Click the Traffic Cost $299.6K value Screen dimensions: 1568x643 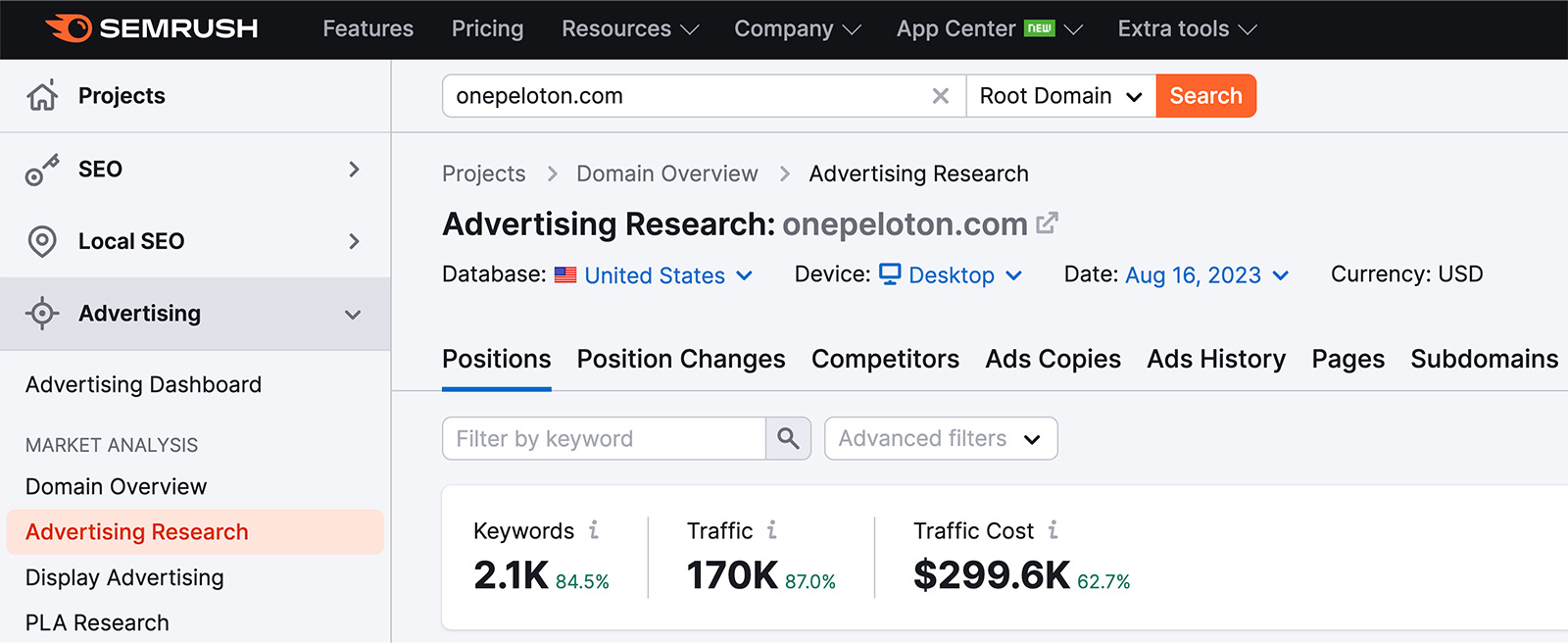[x=992, y=575]
